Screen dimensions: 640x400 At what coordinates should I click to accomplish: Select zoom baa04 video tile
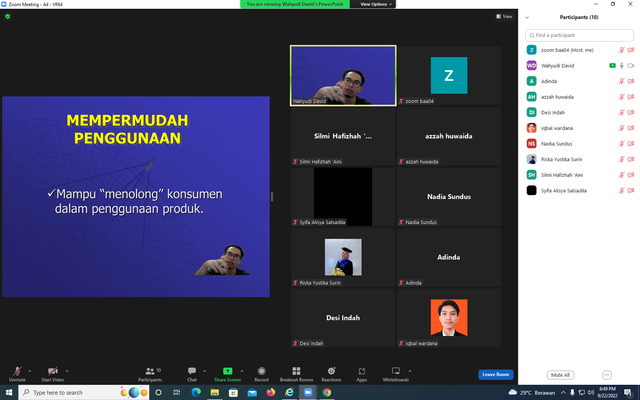(x=449, y=76)
